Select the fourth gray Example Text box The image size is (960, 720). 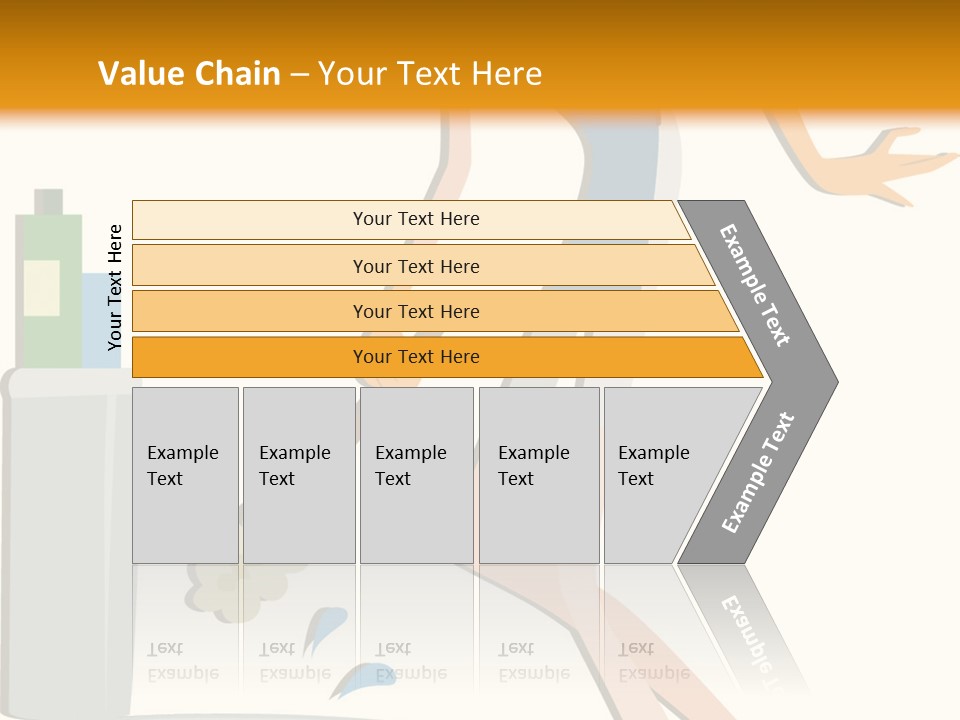pos(538,475)
